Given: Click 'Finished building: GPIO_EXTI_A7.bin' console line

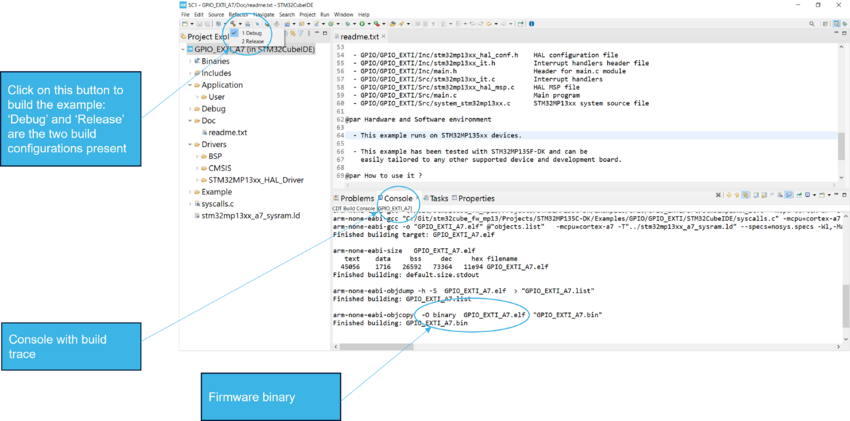Looking at the screenshot, I should pos(401,323).
